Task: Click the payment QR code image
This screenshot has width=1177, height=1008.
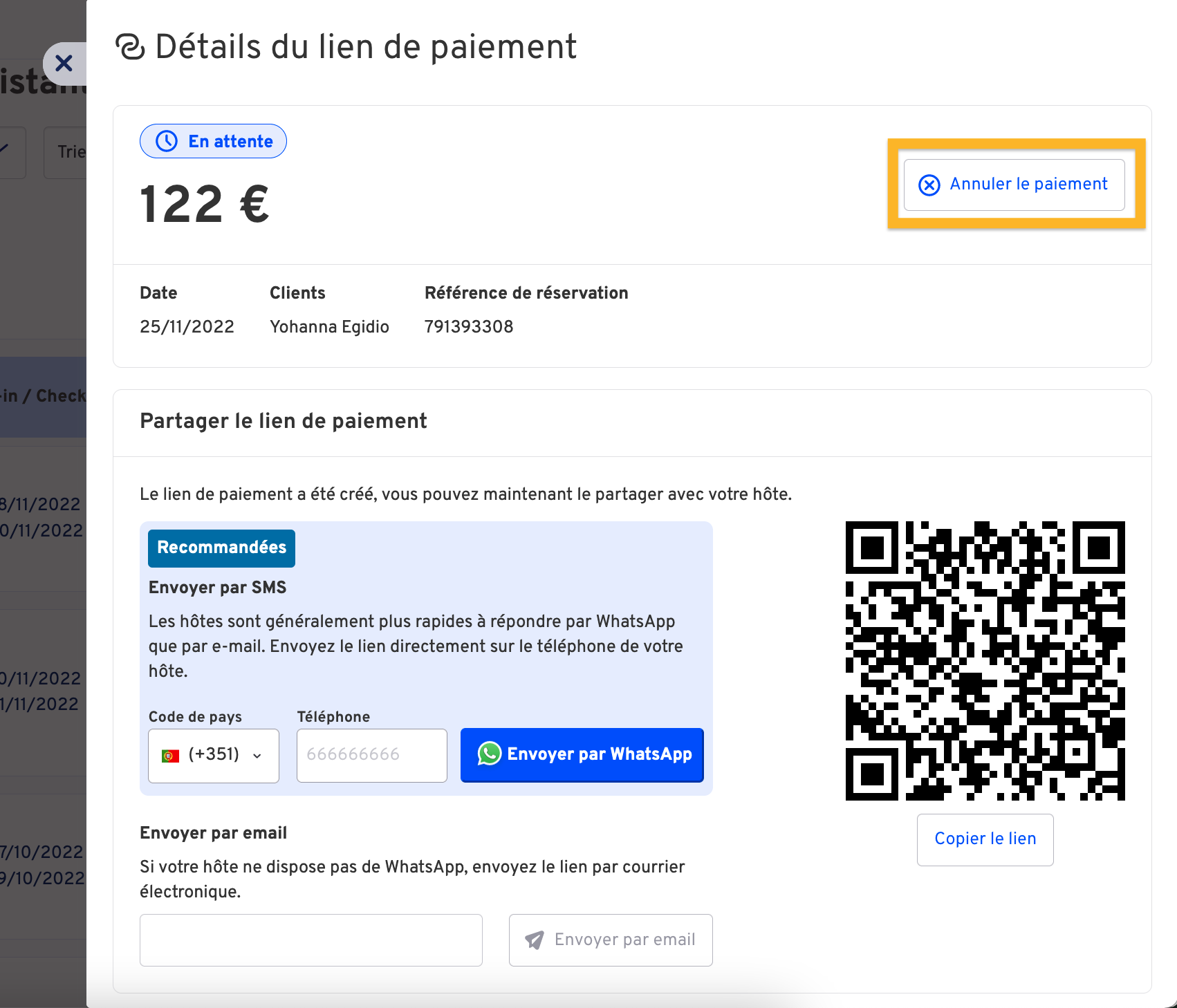Action: pyautogui.click(x=985, y=661)
